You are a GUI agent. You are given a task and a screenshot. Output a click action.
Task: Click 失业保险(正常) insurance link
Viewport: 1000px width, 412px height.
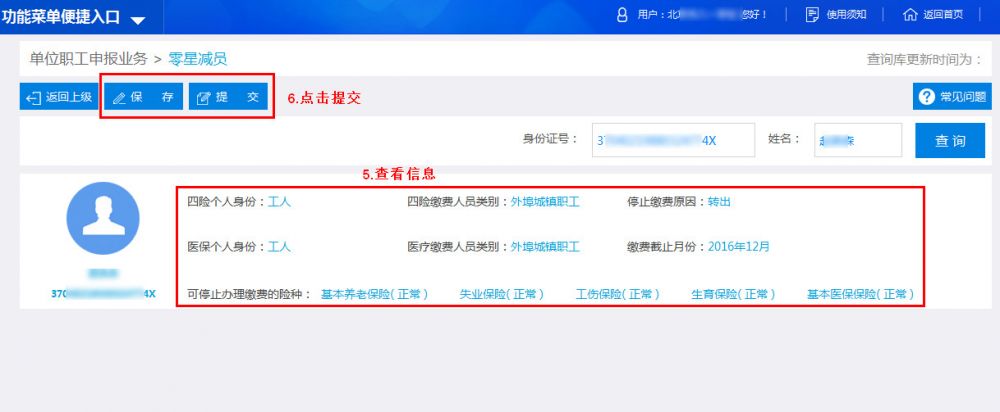click(x=501, y=294)
